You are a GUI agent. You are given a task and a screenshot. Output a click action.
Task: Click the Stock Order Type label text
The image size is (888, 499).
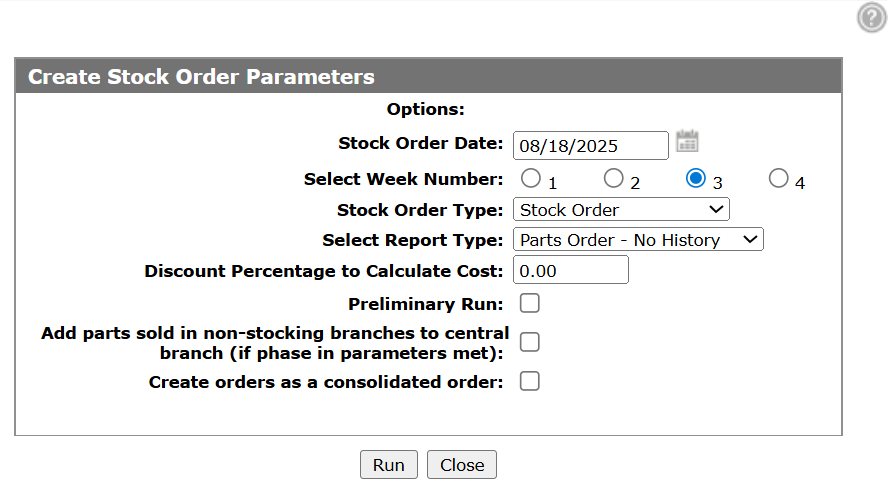tap(420, 210)
